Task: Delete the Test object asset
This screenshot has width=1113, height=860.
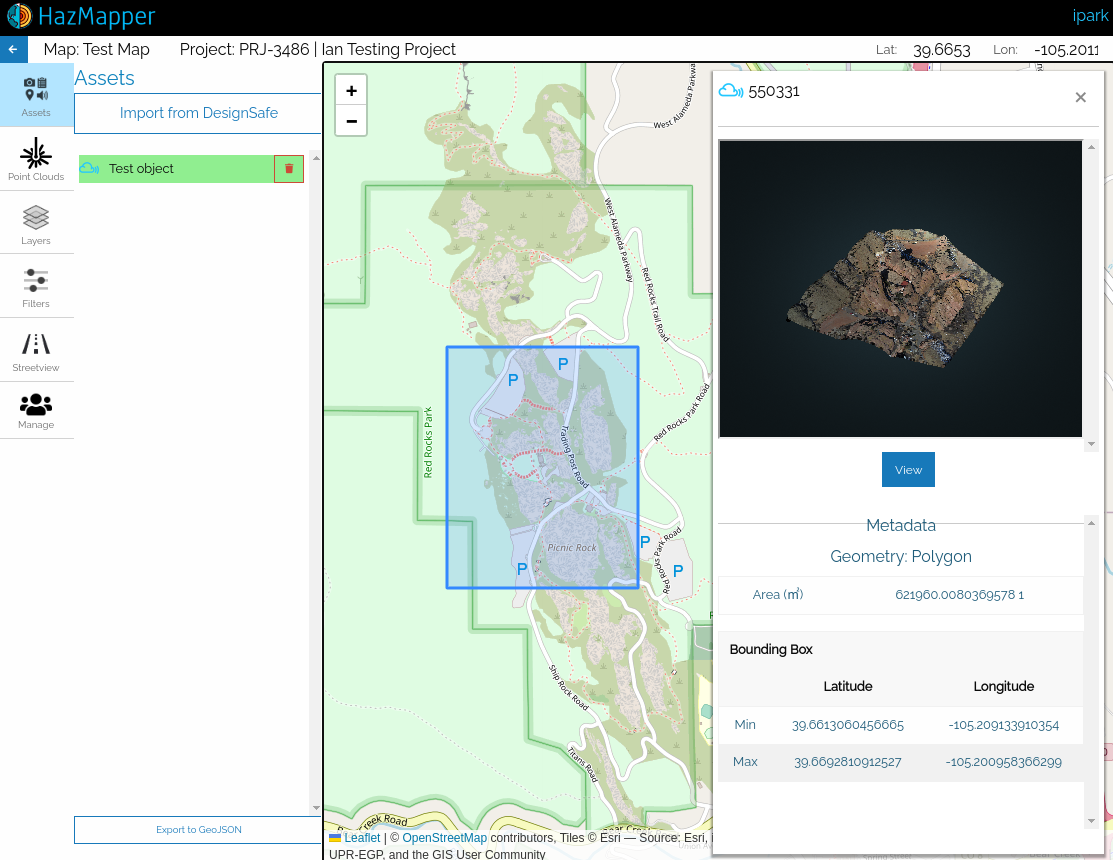Action: pyautogui.click(x=289, y=169)
